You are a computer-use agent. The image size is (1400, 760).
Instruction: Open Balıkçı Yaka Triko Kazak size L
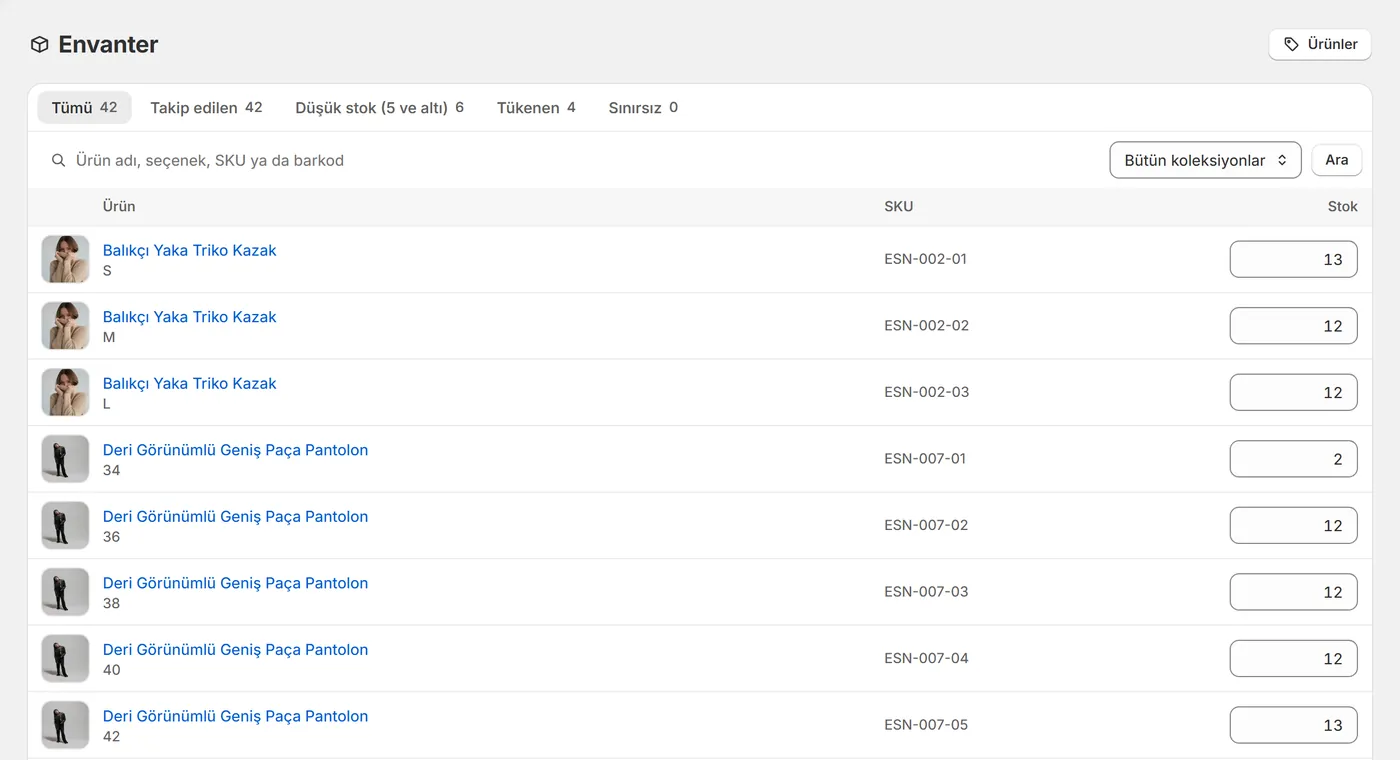pyautogui.click(x=189, y=383)
